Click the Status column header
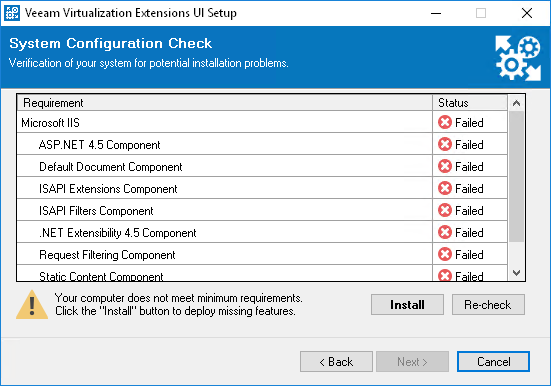The image size is (551, 386). pyautogui.click(x=470, y=103)
